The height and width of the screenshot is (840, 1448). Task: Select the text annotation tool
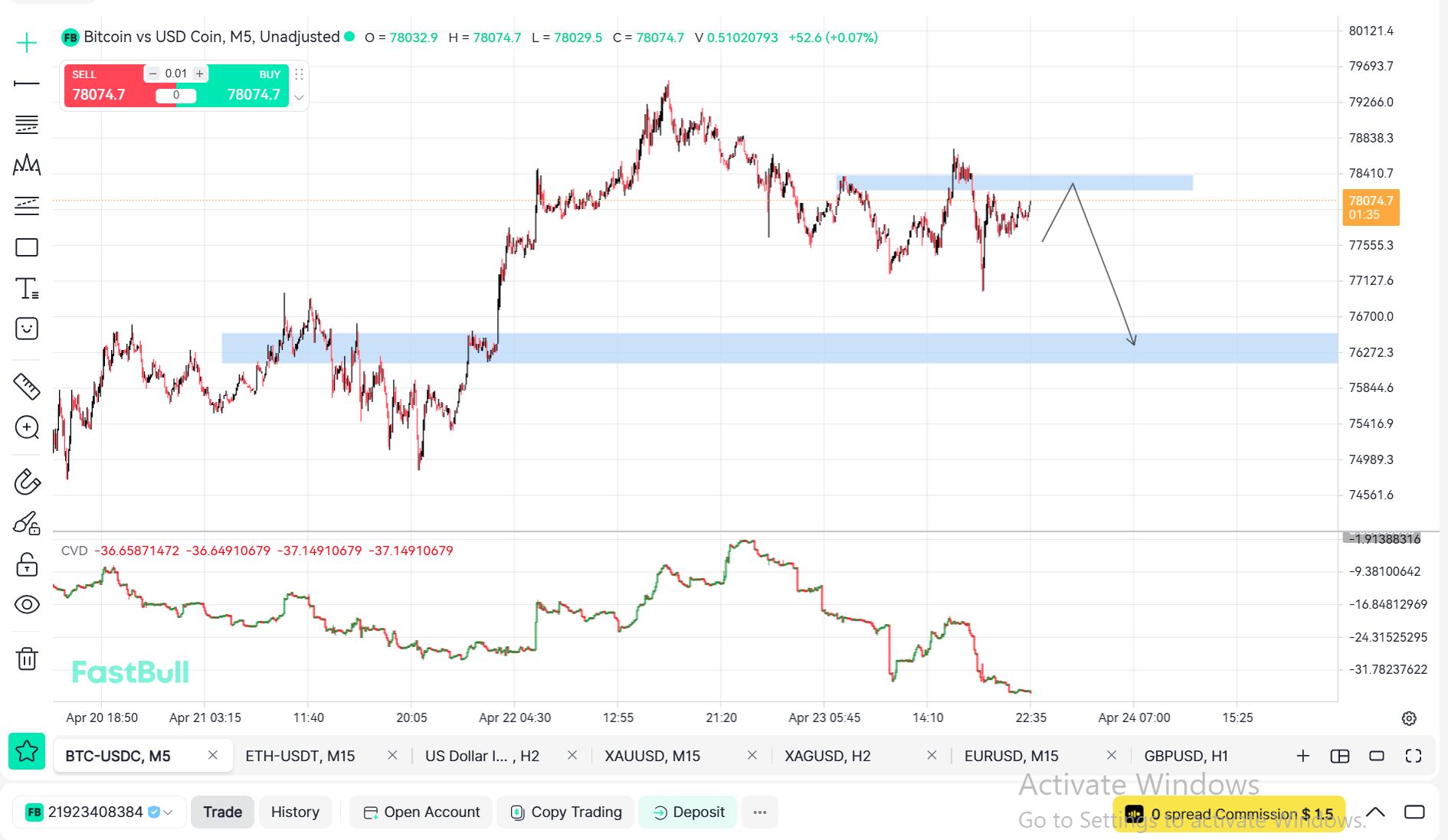[27, 289]
